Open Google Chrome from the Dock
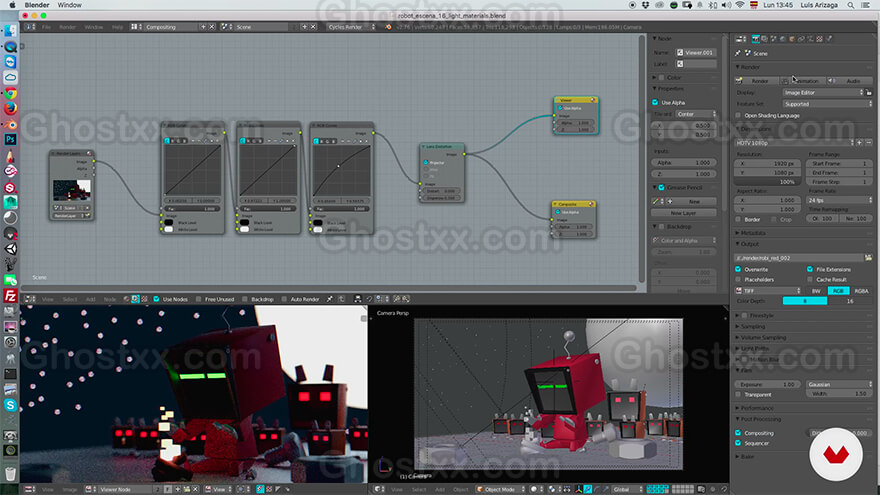 (x=10, y=93)
